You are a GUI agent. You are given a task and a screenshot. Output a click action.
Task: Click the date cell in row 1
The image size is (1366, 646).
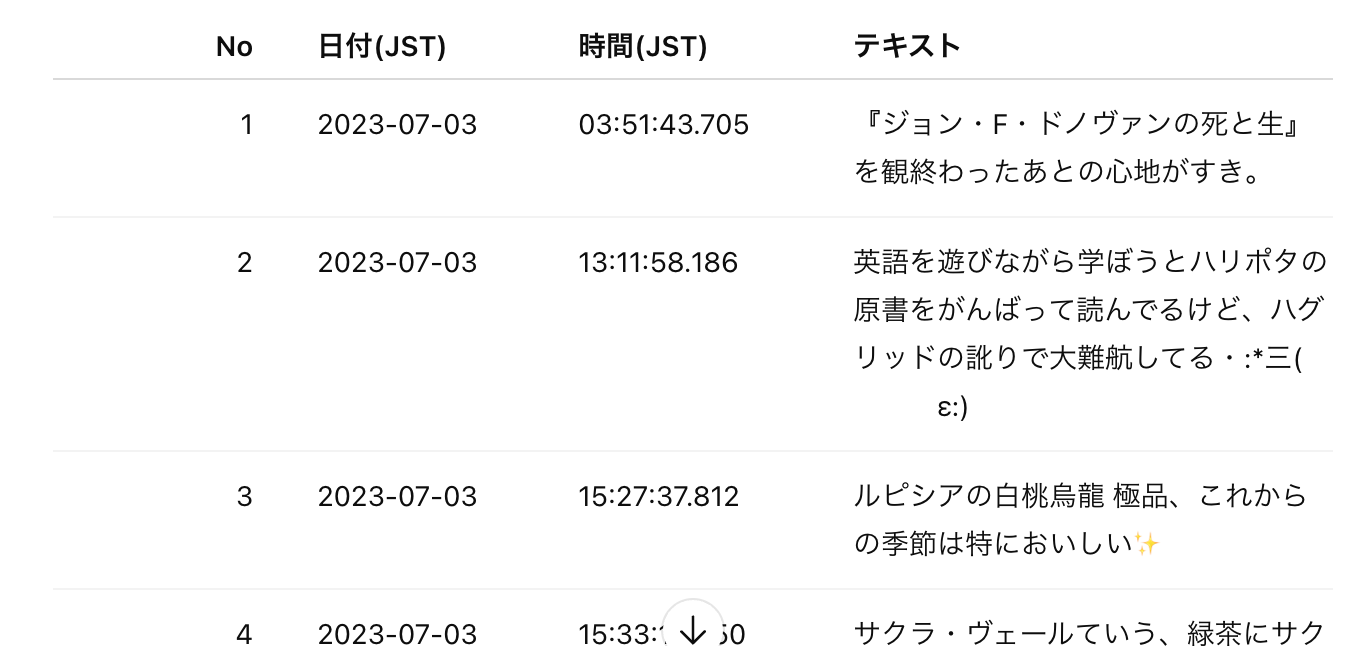coord(397,125)
